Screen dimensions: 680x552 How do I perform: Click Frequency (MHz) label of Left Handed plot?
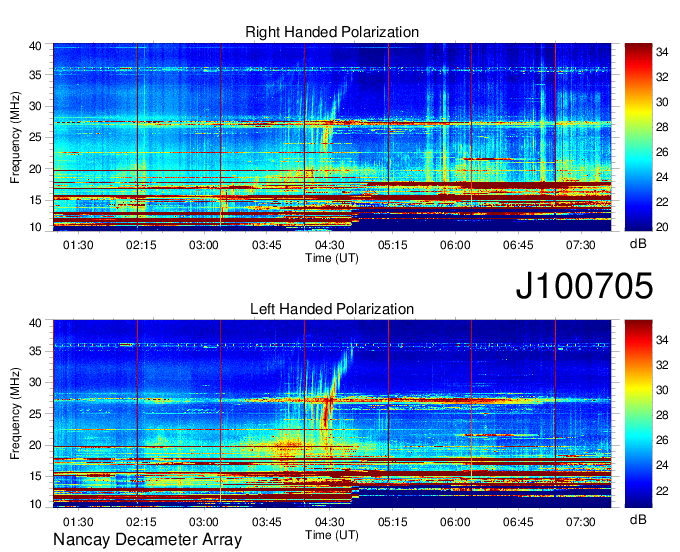15,414
